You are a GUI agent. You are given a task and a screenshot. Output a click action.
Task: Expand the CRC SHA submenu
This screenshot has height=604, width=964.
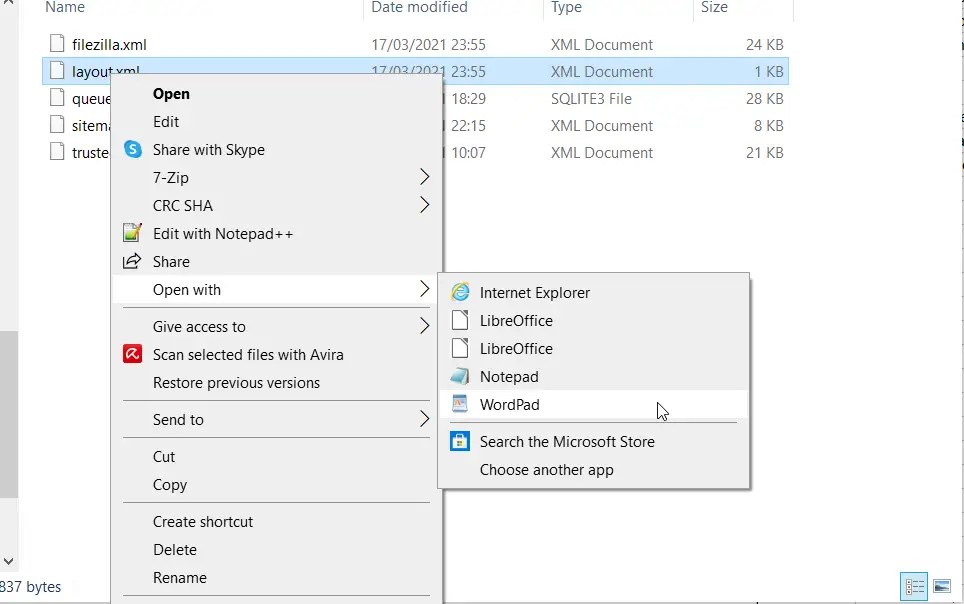183,205
